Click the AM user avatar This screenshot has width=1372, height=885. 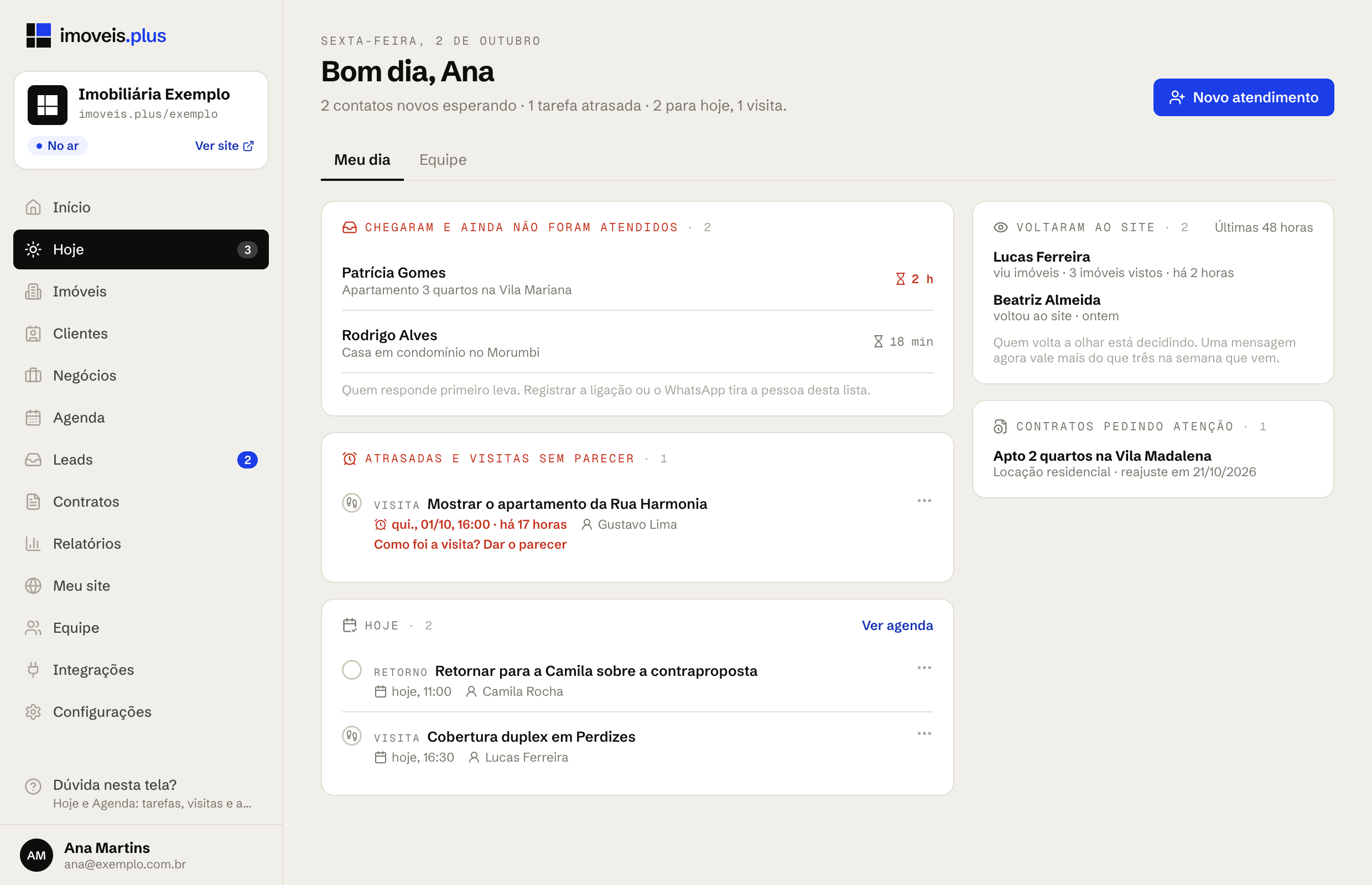pos(36,855)
